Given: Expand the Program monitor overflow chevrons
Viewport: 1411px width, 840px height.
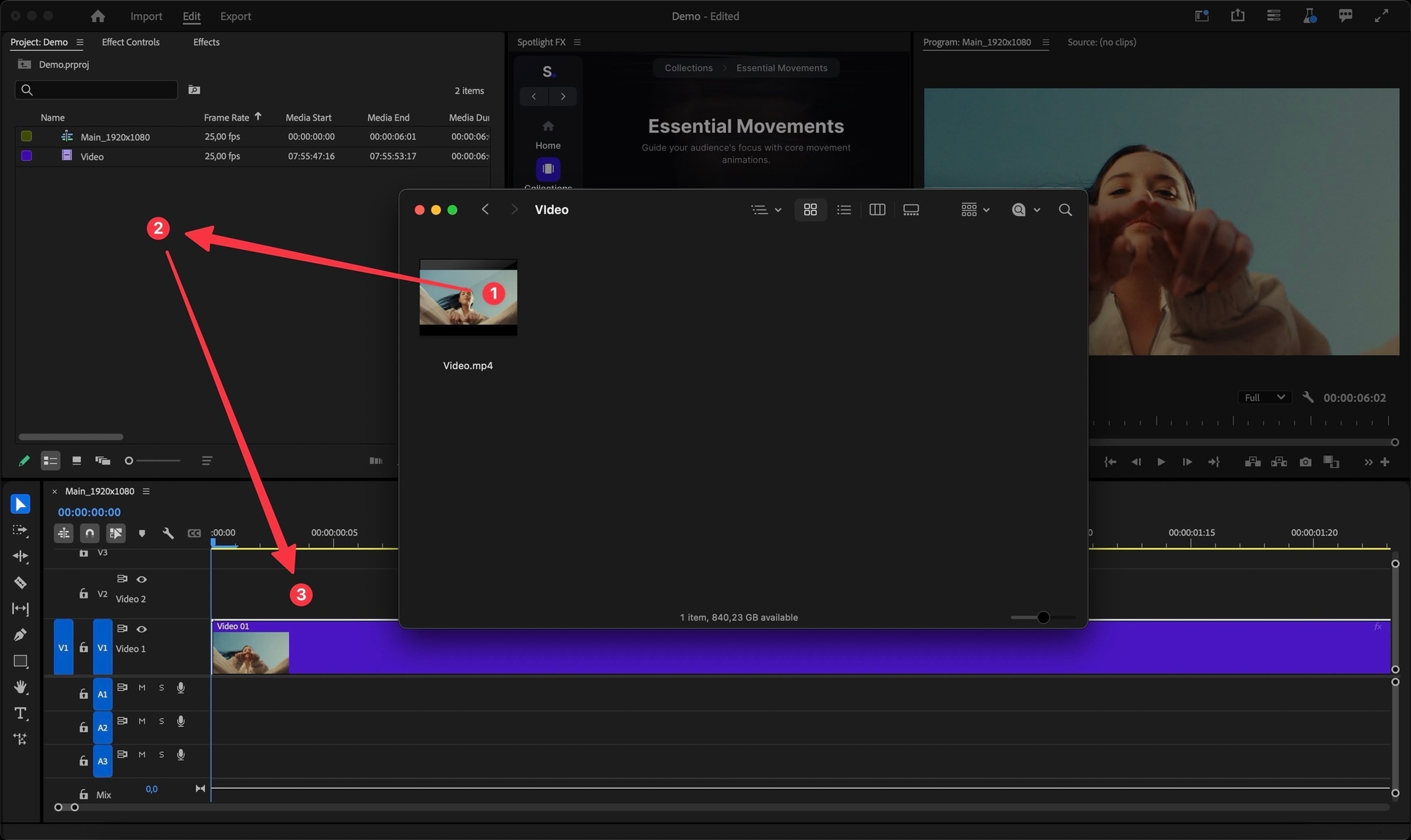Looking at the screenshot, I should [1368, 462].
